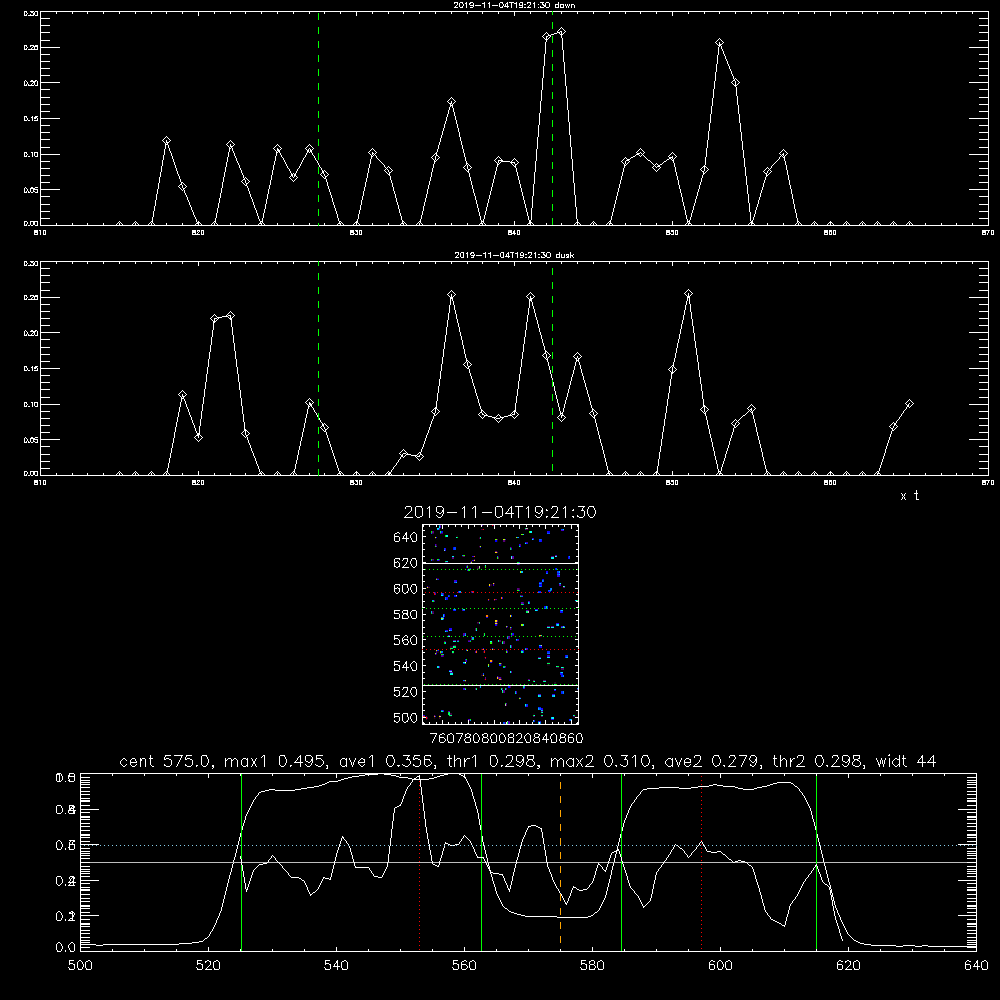1000x1000 pixels.
Task: Click left green dashed line in dusk plot
Action: click(x=318, y=369)
